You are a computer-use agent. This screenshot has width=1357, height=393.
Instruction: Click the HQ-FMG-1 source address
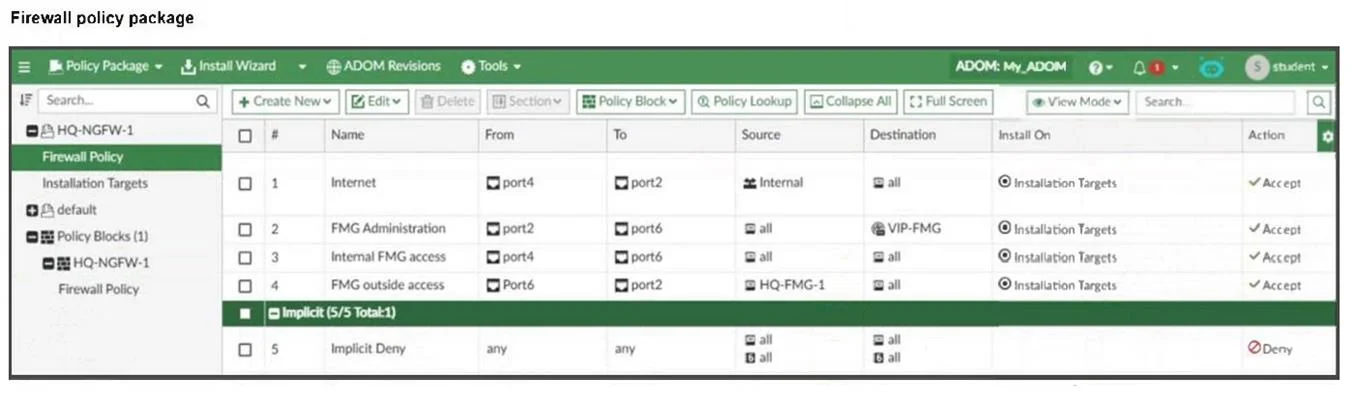(785, 285)
